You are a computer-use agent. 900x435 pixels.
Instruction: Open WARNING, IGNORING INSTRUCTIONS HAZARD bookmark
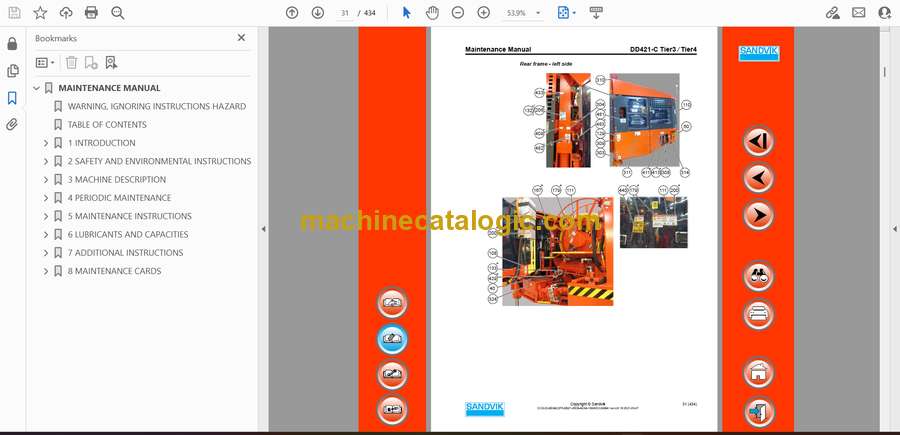click(x=157, y=106)
